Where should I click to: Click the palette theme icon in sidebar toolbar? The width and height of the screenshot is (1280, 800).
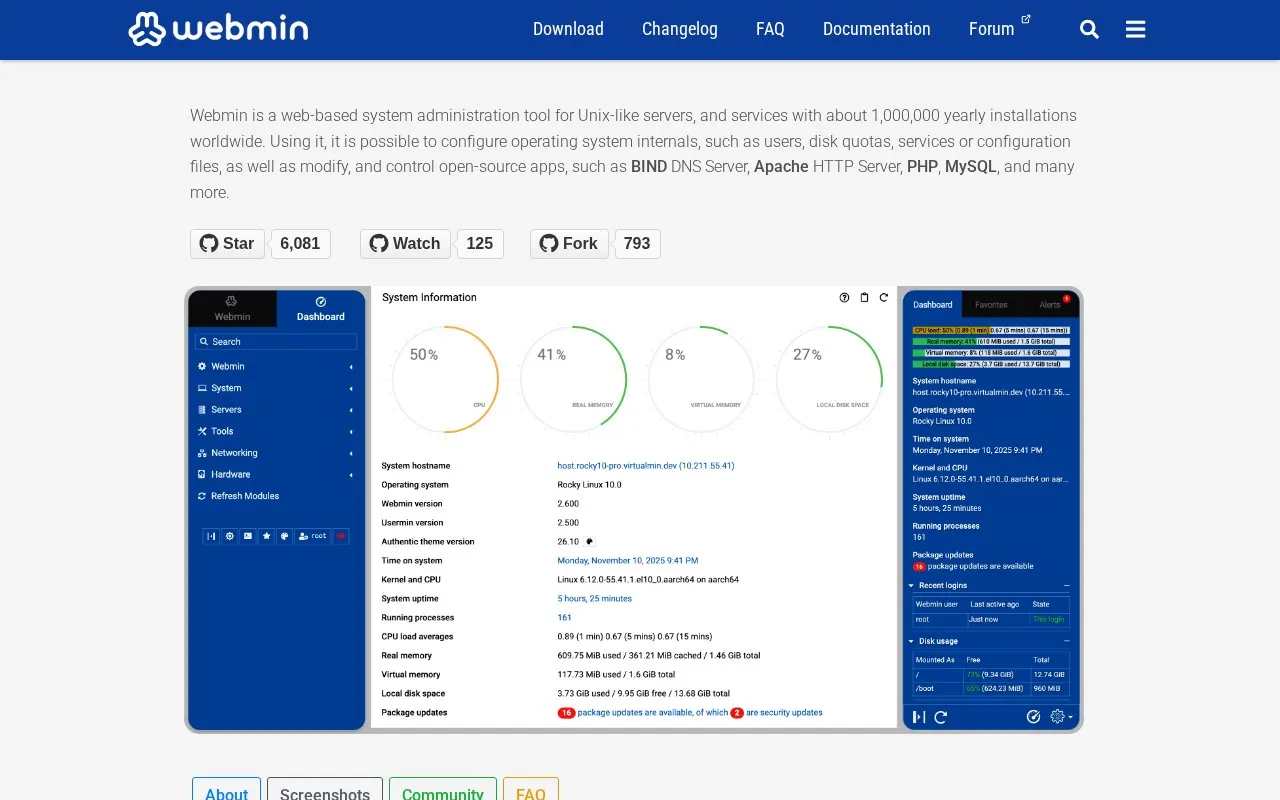point(284,536)
